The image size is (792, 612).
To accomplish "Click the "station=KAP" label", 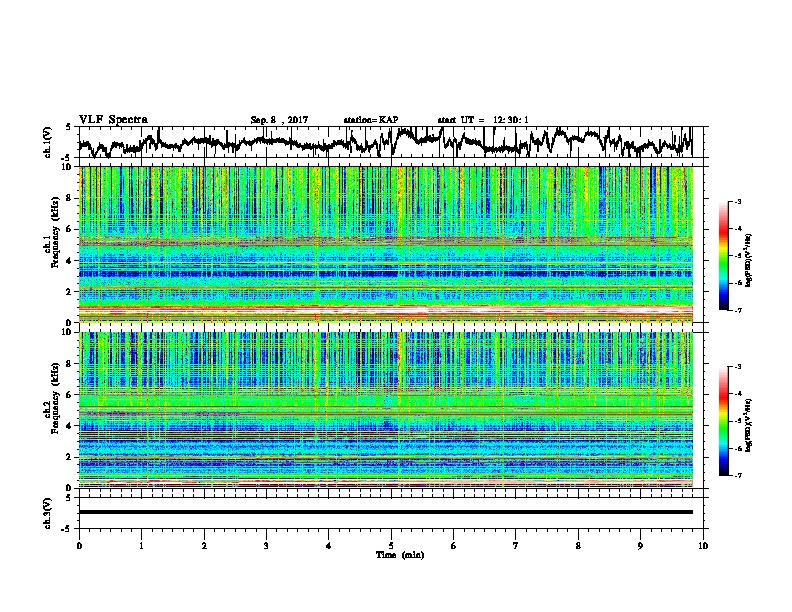I will click(x=371, y=120).
